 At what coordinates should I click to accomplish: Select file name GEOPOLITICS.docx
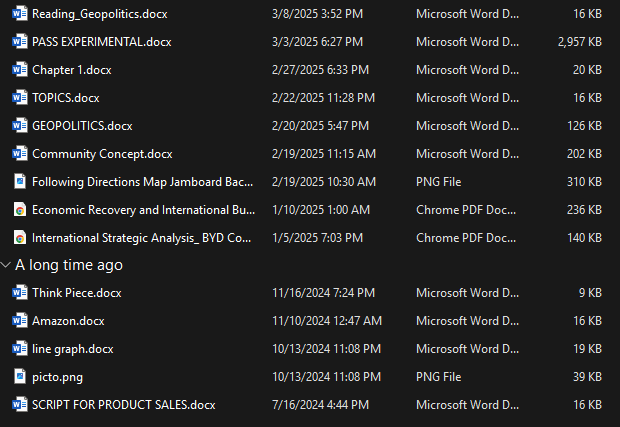point(82,126)
